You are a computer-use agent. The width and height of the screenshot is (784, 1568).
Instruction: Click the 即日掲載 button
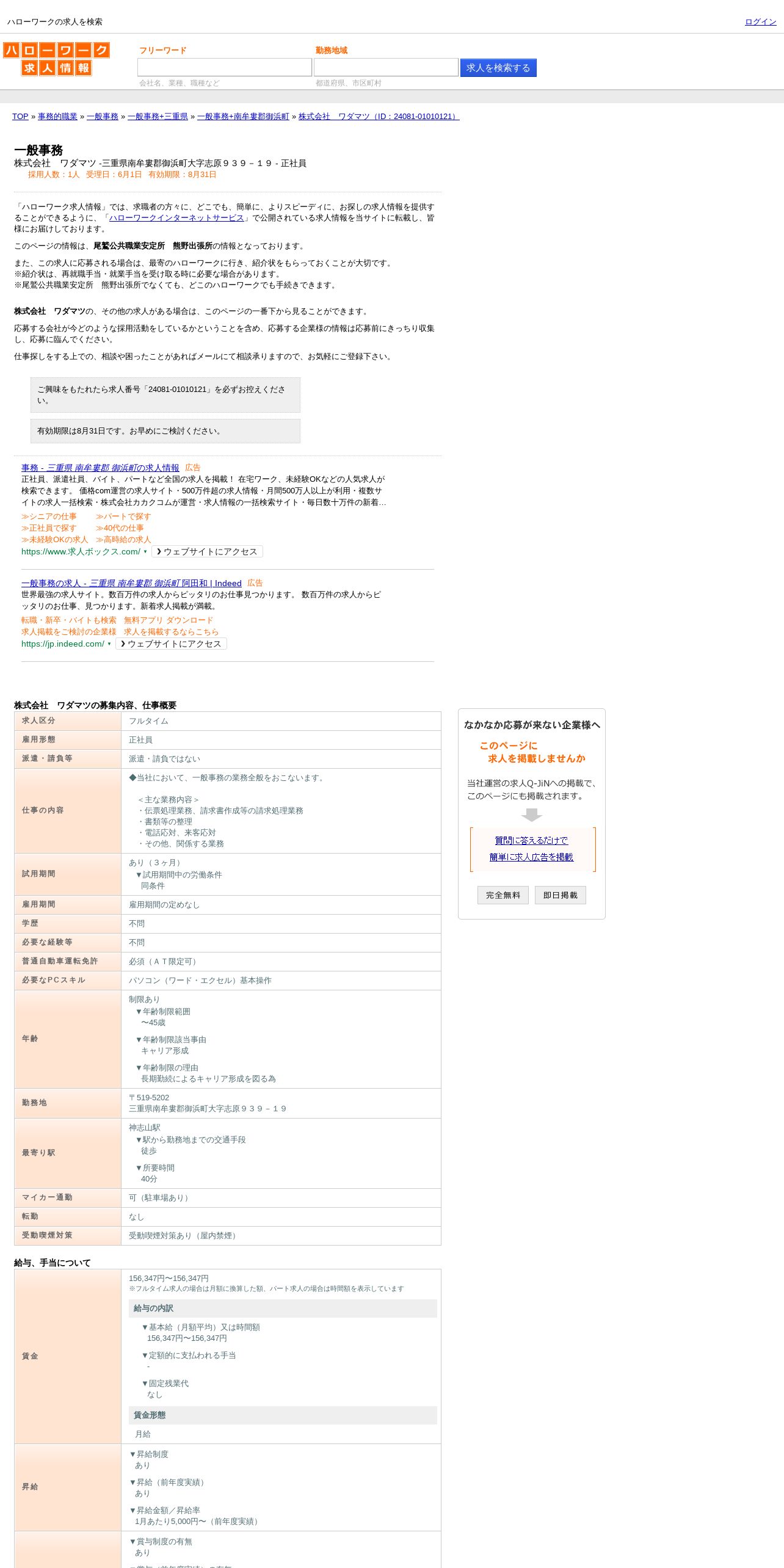pyautogui.click(x=561, y=895)
